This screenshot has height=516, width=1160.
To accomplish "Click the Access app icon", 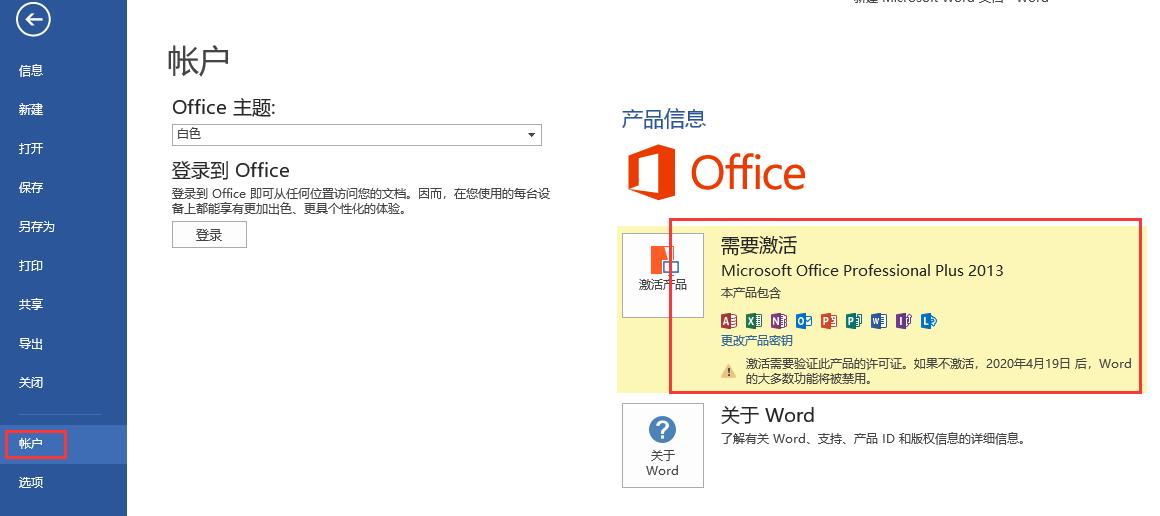I will [729, 321].
